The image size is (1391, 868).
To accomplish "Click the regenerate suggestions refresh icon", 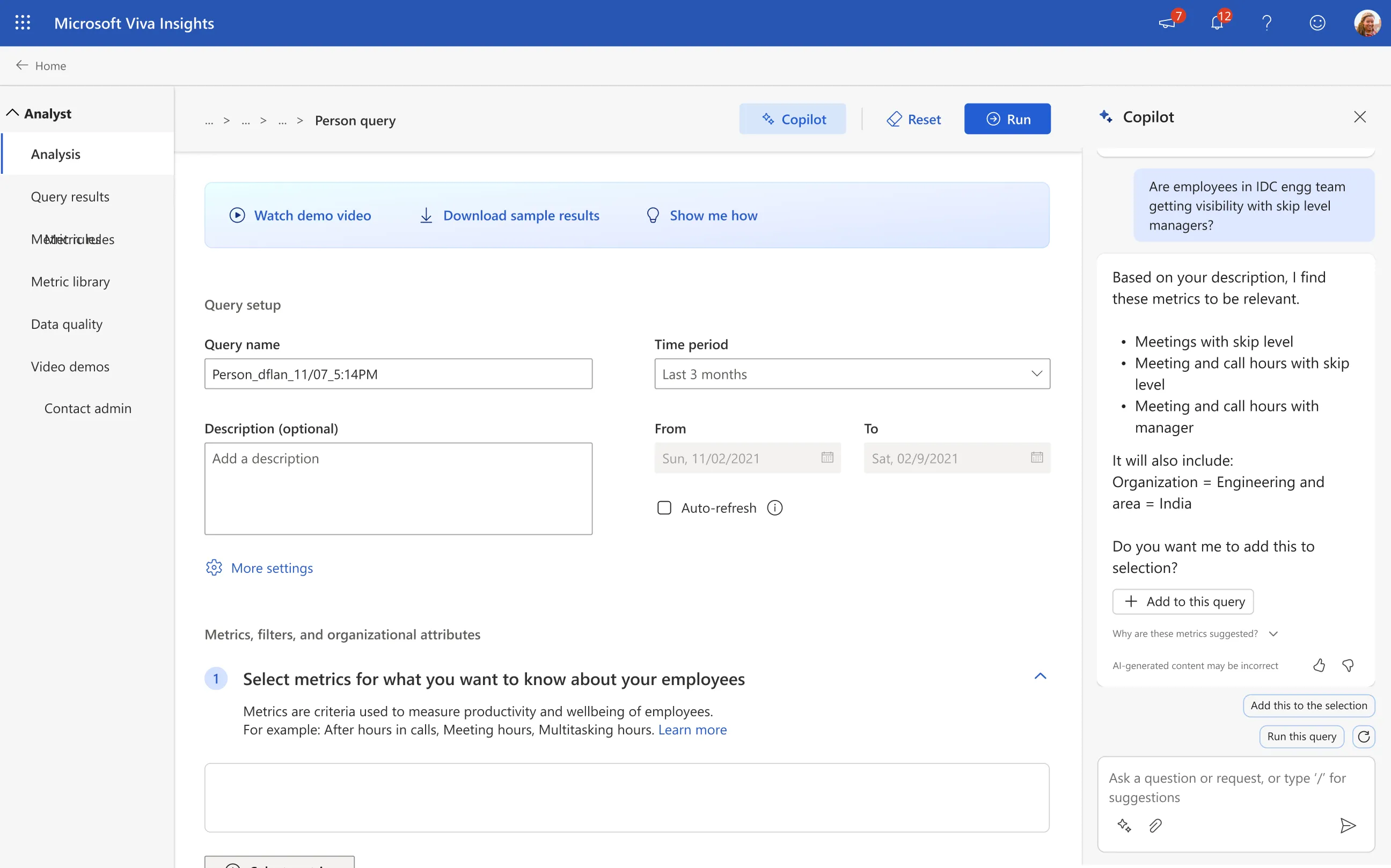I will (x=1364, y=737).
